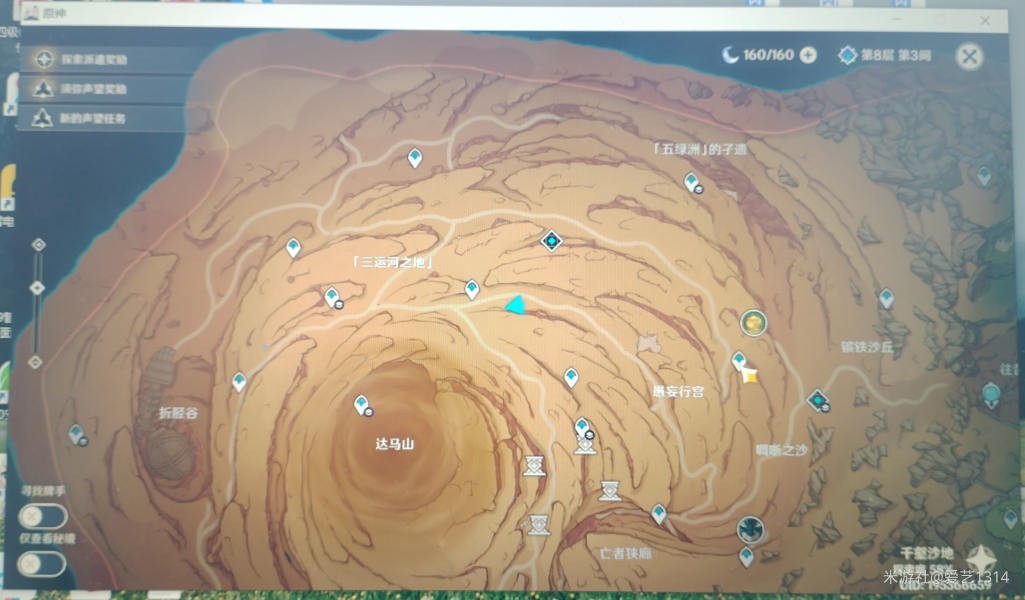This screenshot has height=600, width=1025.
Task: Click the cyan player position arrow
Action: [515, 305]
